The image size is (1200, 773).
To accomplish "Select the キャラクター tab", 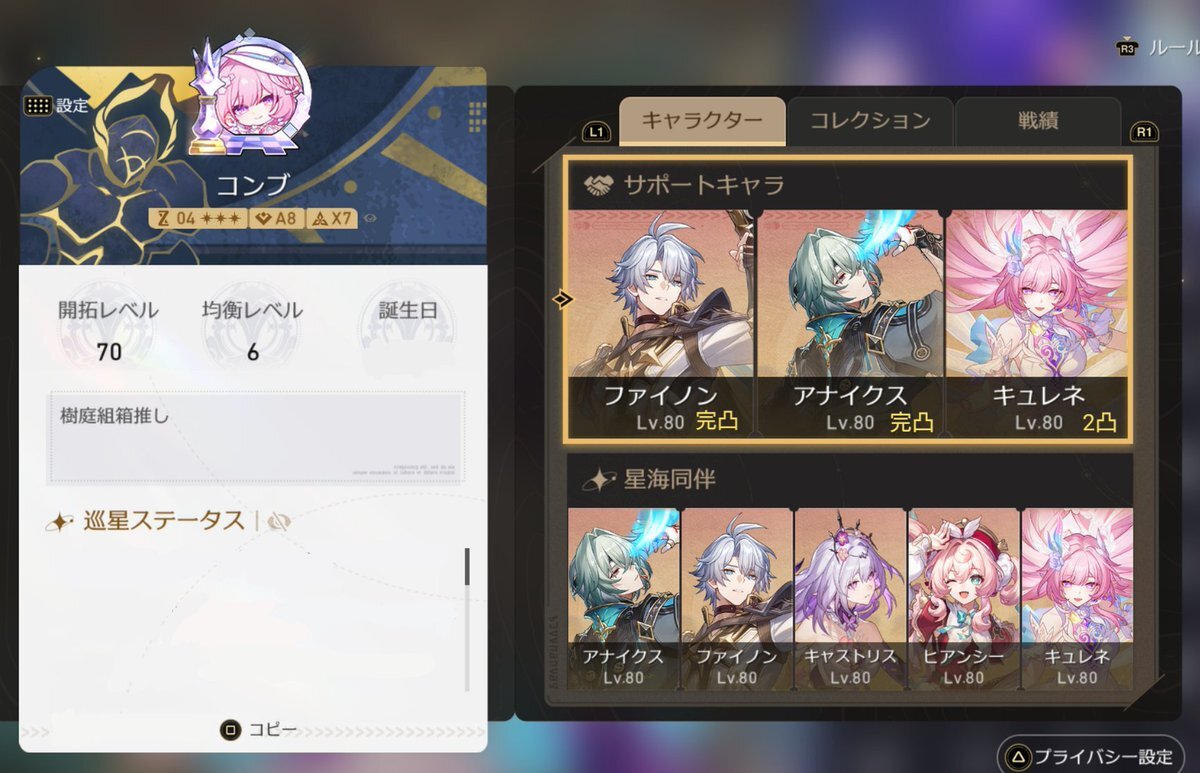I will (700, 122).
